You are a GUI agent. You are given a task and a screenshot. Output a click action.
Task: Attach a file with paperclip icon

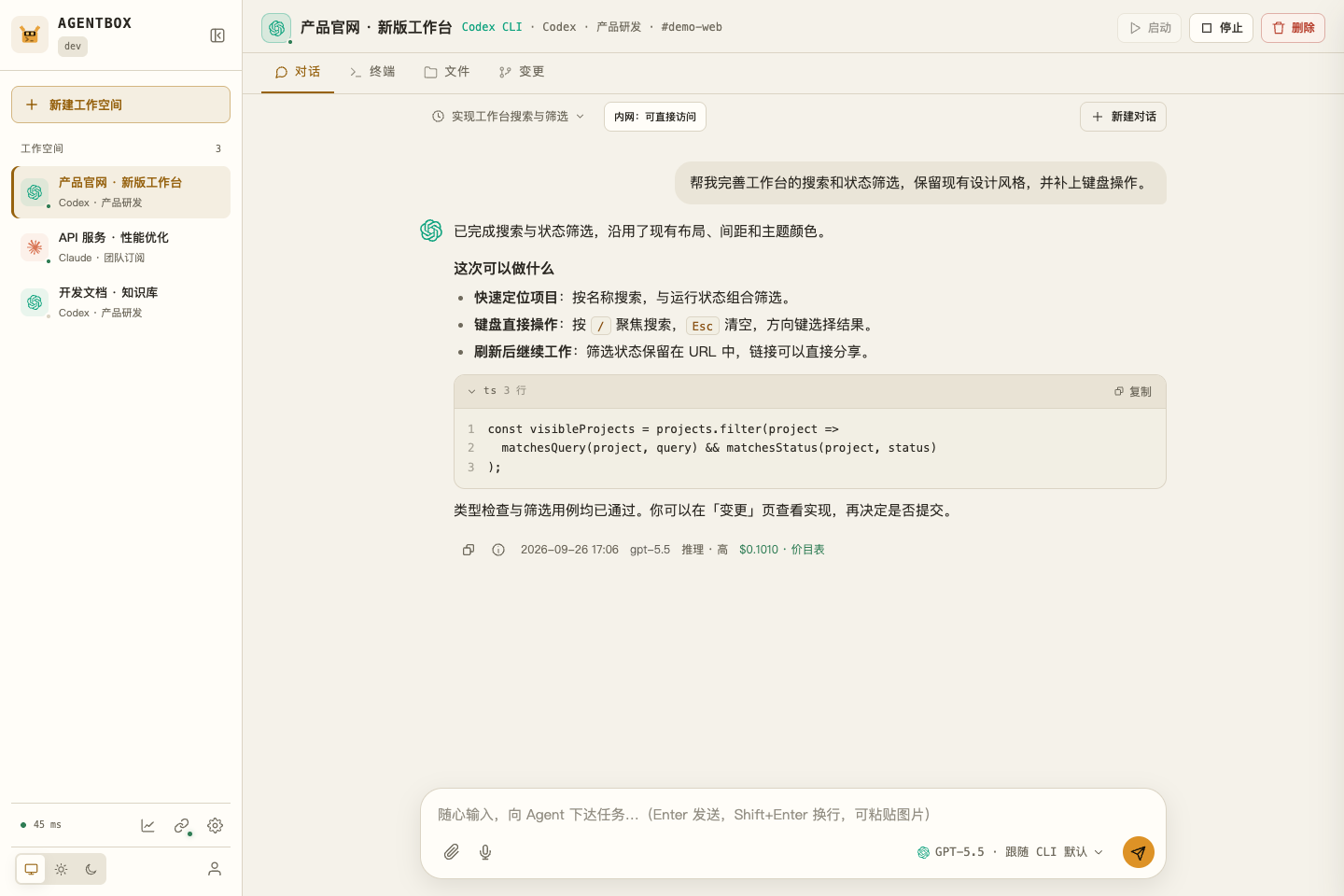pos(452,851)
